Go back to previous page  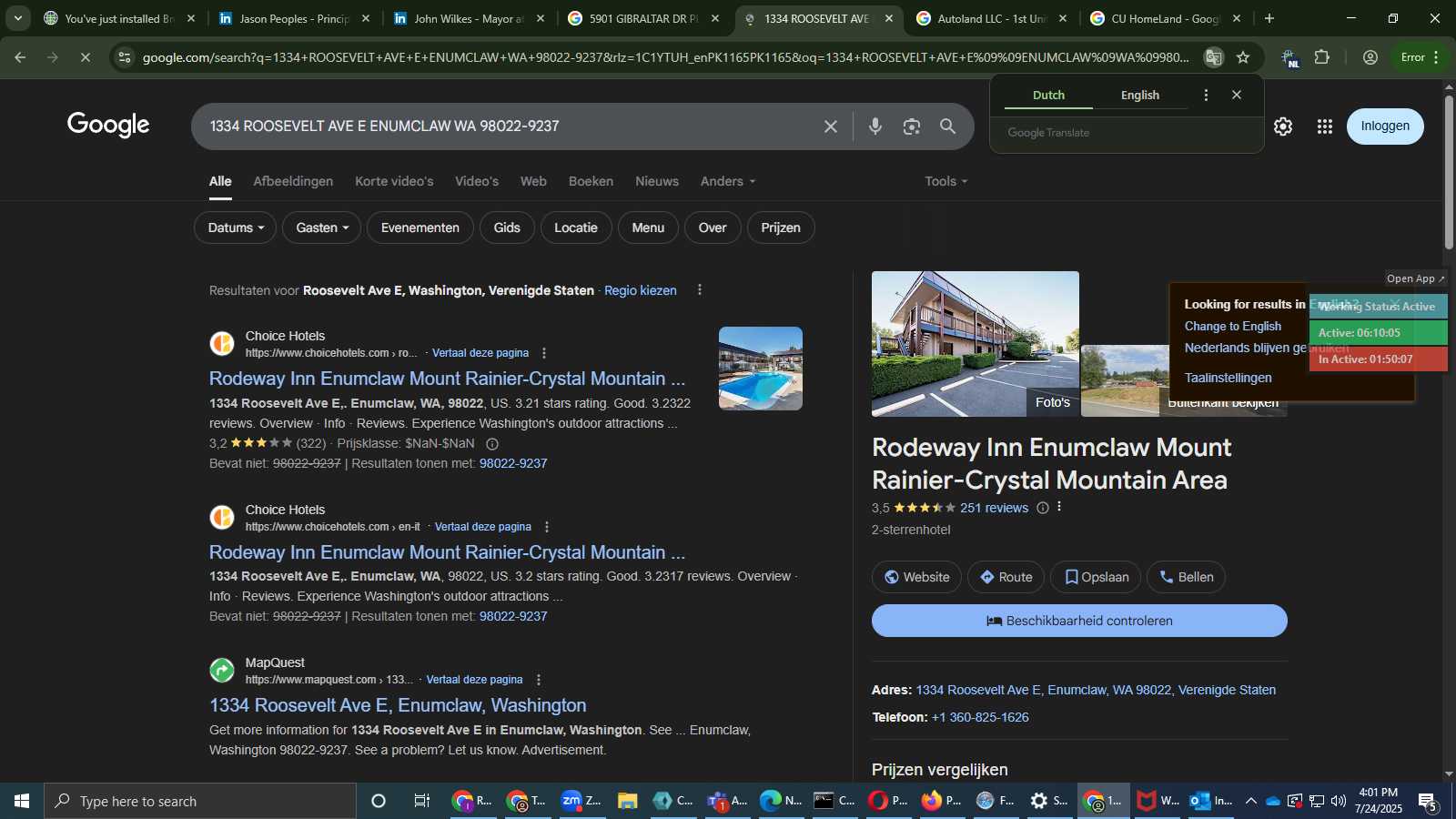(x=20, y=57)
